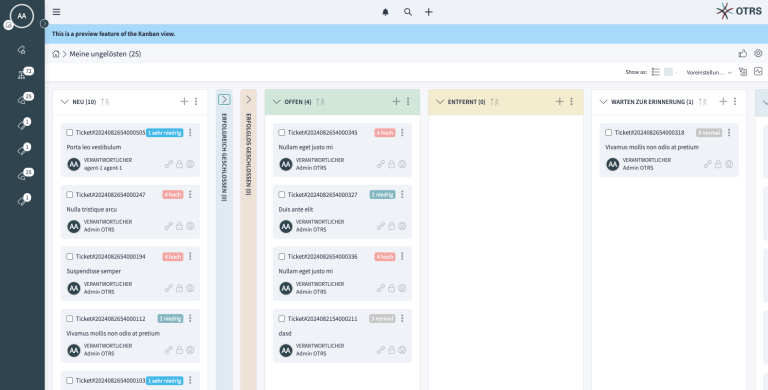
Task: Sort the ENTFERNT column
Action: point(494,102)
